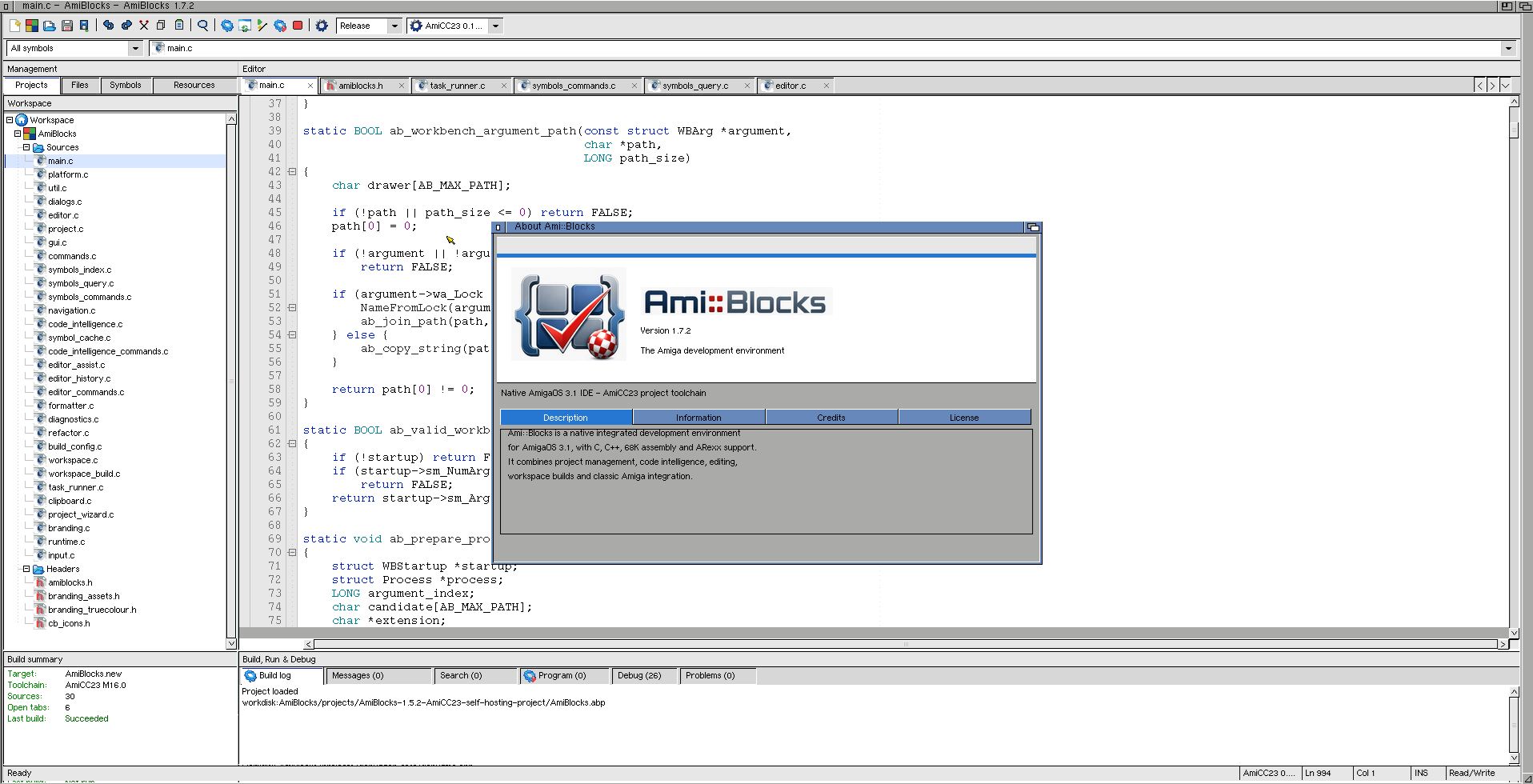Screen dimensions: 1533x784
Task: Click the AmiBlocks project icon in tree
Action: tap(30, 134)
